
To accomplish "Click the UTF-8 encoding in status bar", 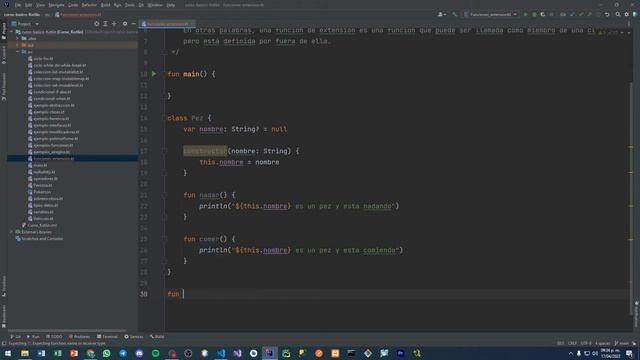I will click(586, 343).
